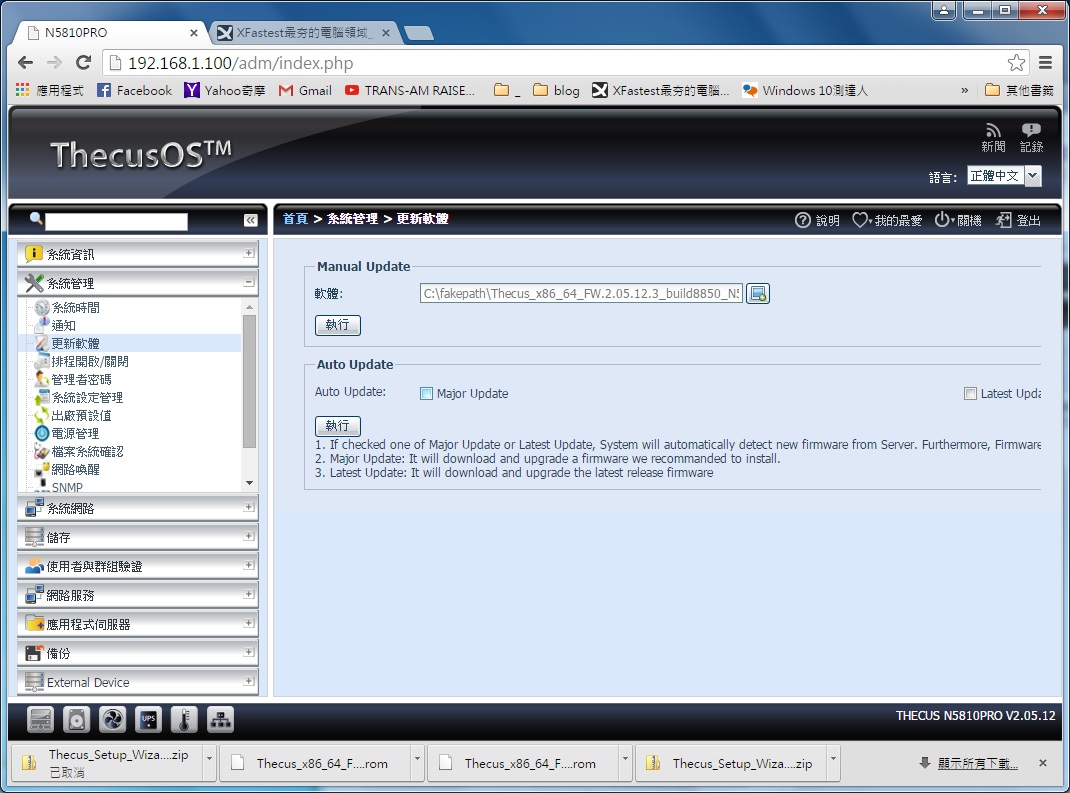Select 系統設定管理 in the tree

pyautogui.click(x=87, y=397)
